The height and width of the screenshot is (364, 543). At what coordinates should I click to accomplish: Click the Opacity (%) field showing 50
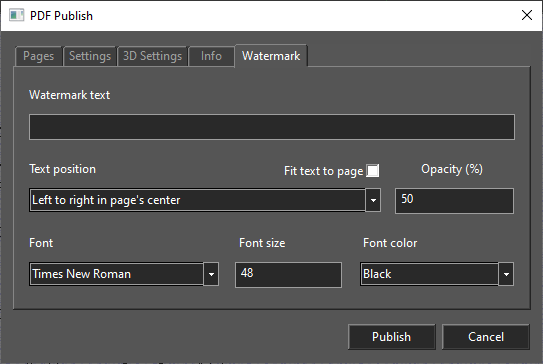[454, 201]
